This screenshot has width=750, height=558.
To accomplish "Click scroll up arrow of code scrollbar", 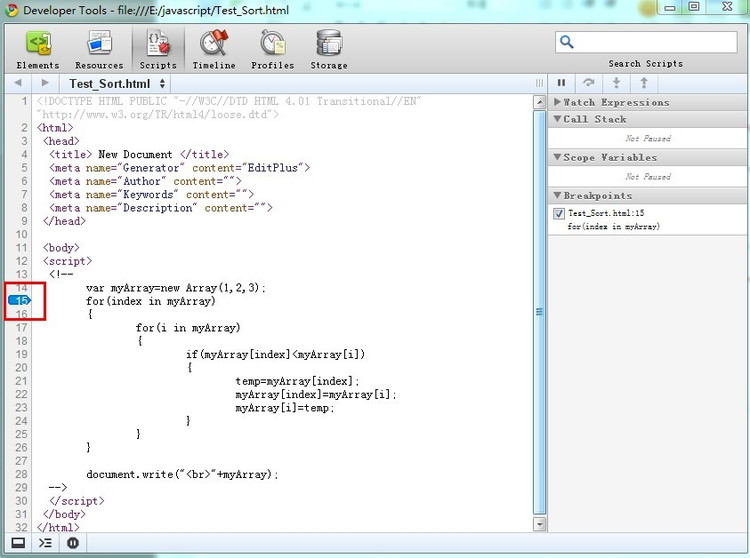I will pyautogui.click(x=540, y=102).
